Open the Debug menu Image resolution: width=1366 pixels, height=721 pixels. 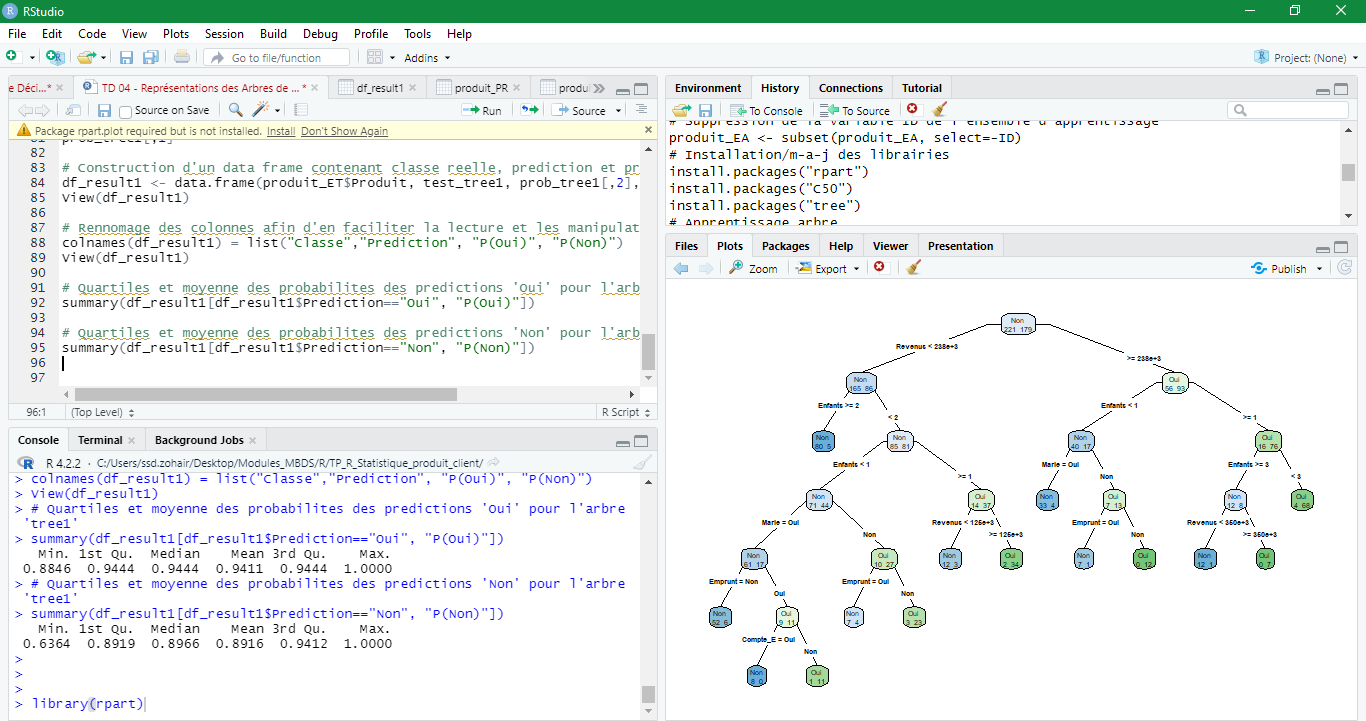[320, 33]
